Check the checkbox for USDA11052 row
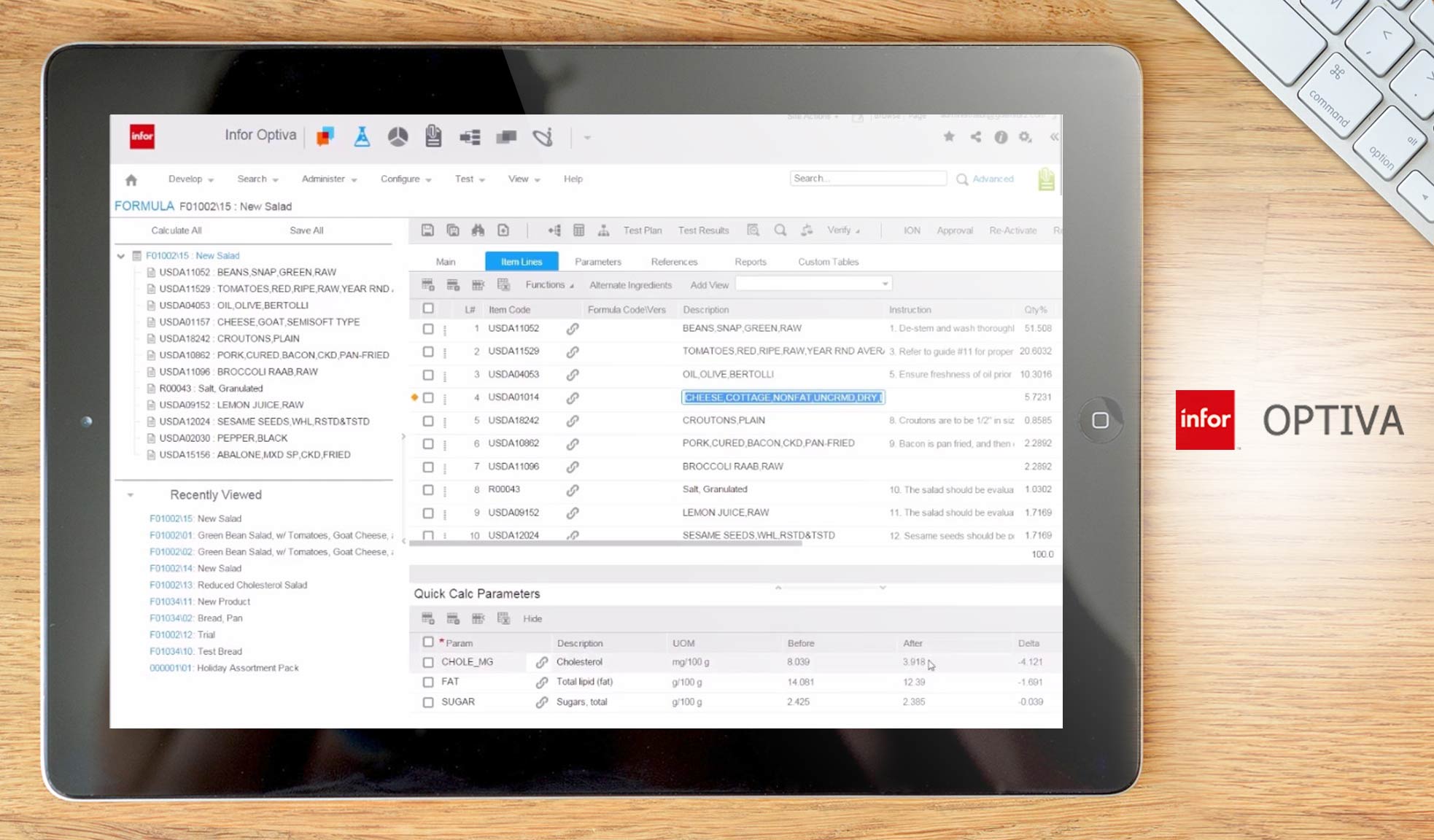 click(428, 329)
